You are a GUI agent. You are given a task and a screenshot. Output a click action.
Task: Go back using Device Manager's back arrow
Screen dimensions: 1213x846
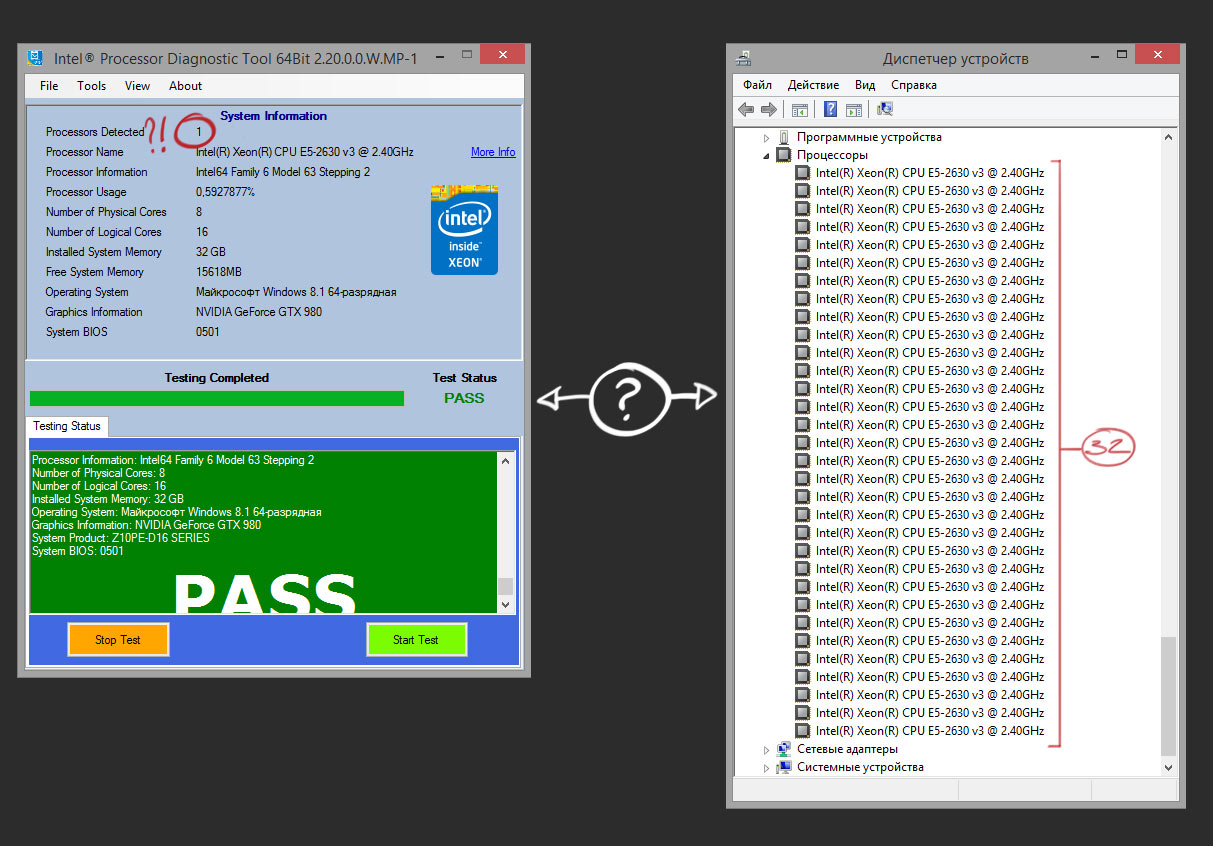click(745, 109)
